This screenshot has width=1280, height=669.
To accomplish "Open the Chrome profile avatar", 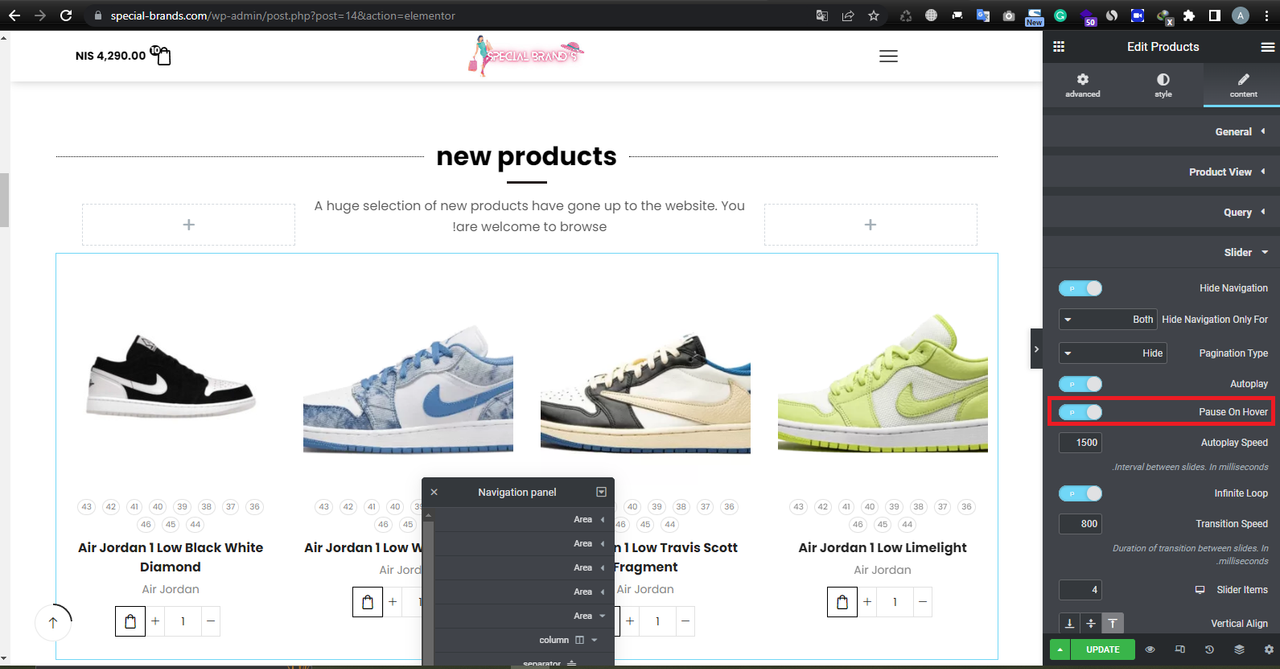I will 1241,15.
